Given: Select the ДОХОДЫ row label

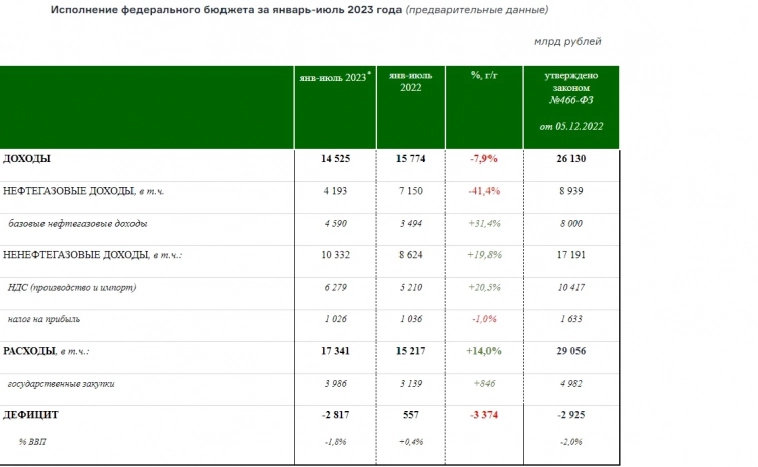Looking at the screenshot, I should tap(28, 159).
